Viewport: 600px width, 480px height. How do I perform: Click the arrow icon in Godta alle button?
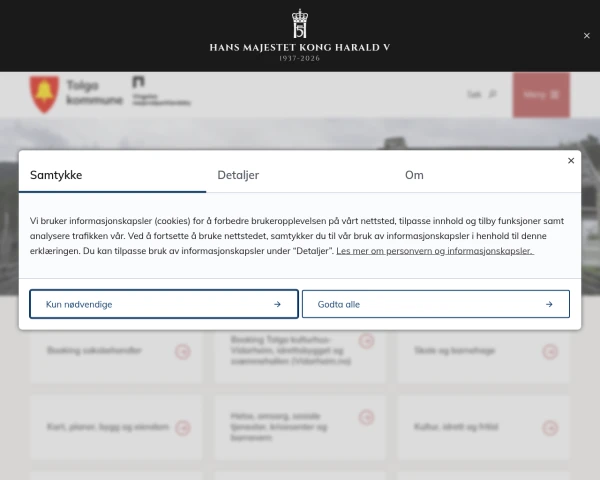(x=549, y=304)
